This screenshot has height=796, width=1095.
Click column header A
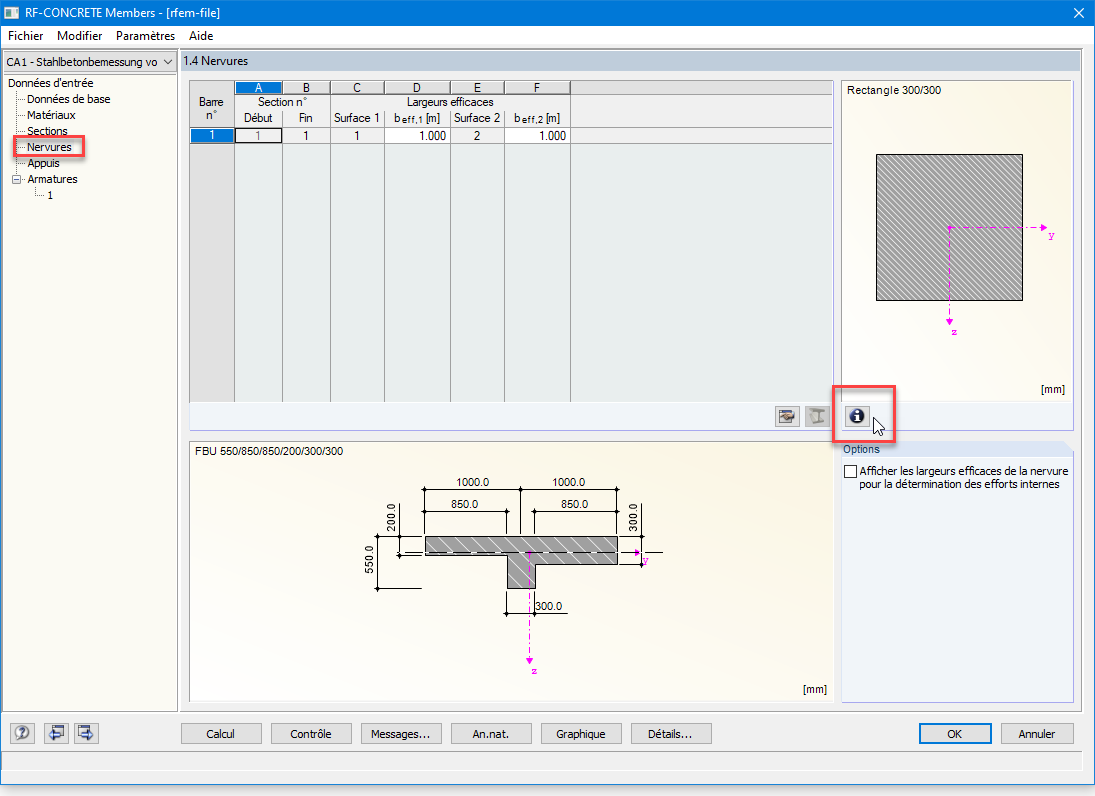pos(258,88)
